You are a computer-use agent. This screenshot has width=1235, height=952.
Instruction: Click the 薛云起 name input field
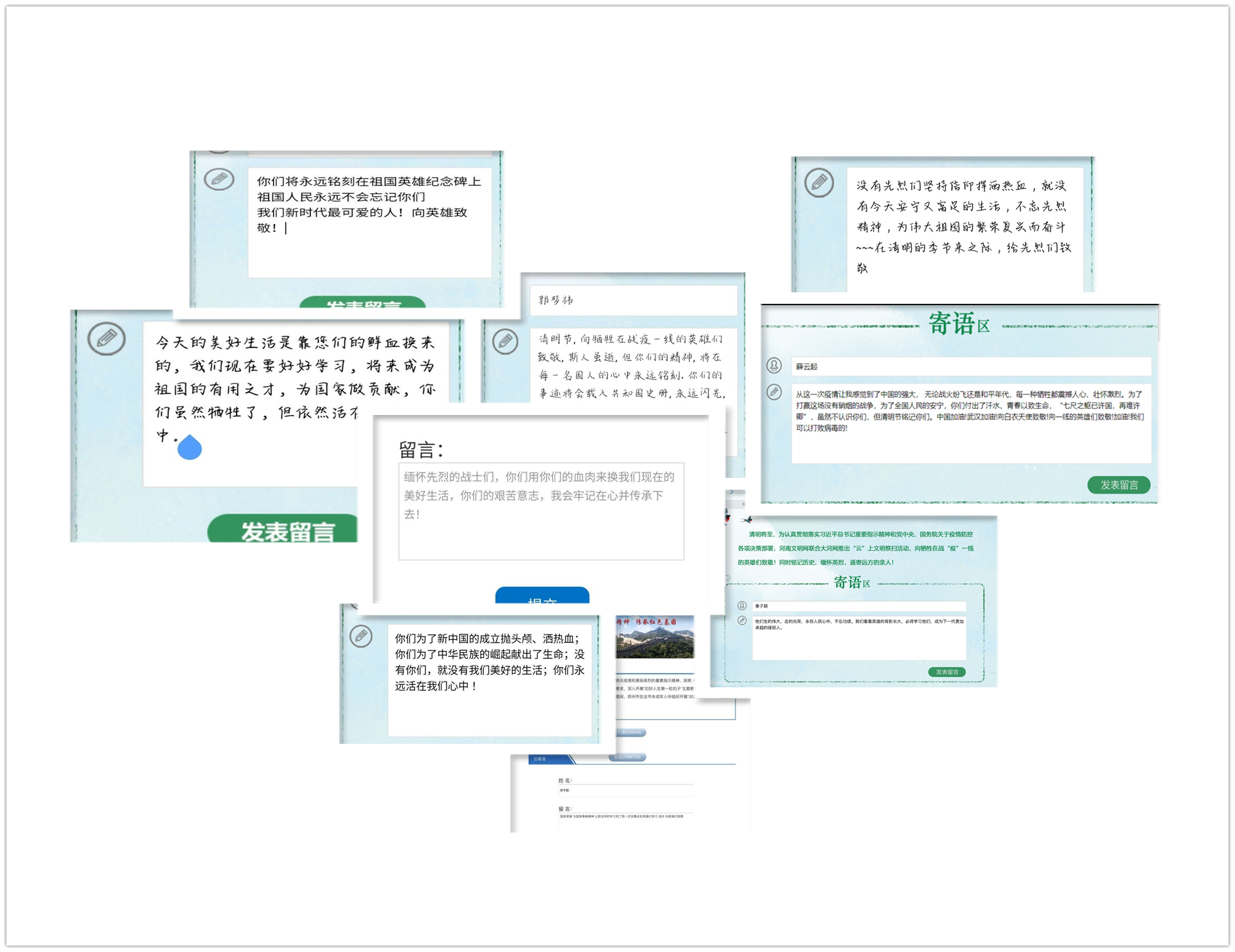click(970, 367)
